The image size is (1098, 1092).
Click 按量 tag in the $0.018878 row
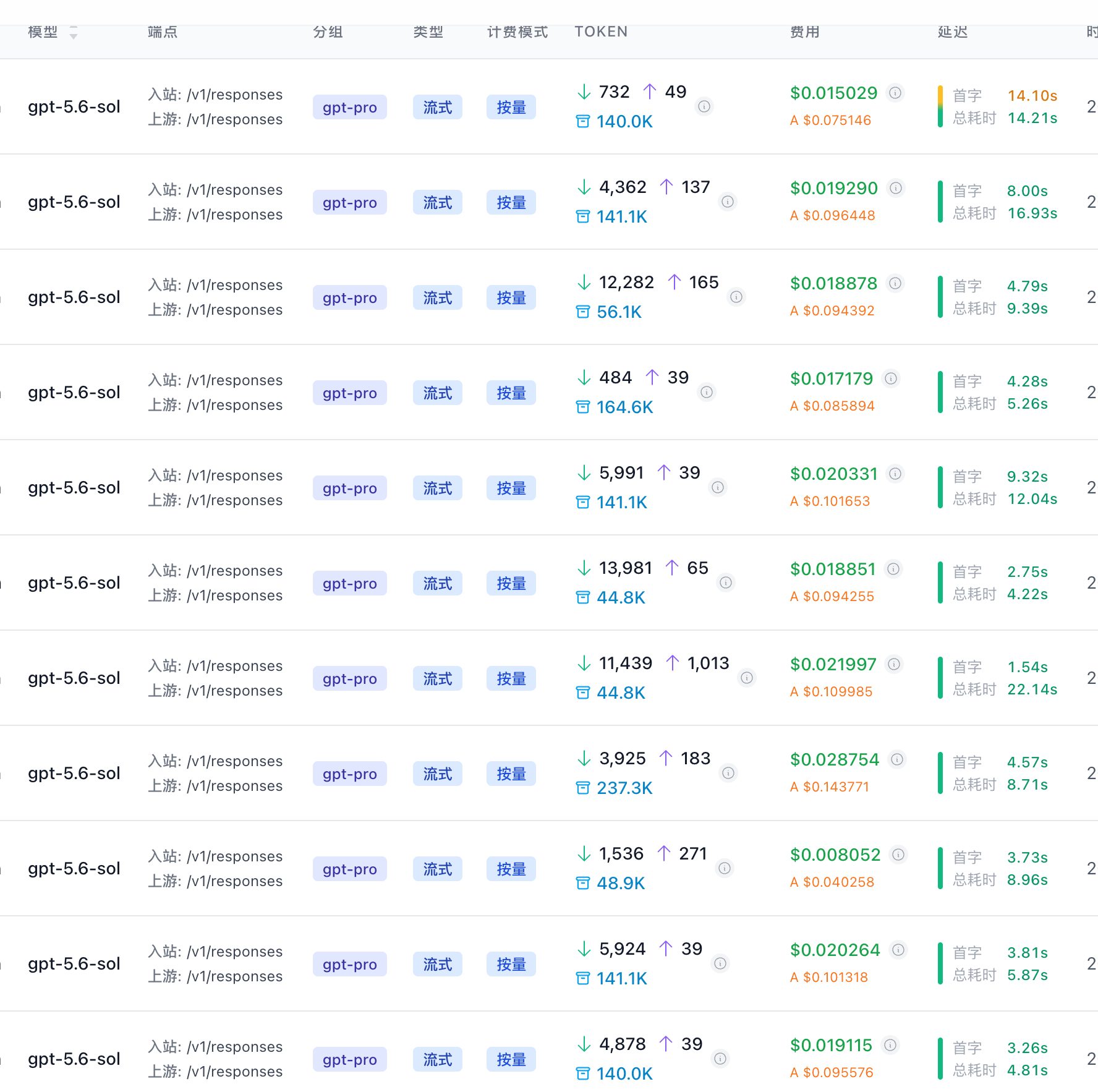click(511, 297)
